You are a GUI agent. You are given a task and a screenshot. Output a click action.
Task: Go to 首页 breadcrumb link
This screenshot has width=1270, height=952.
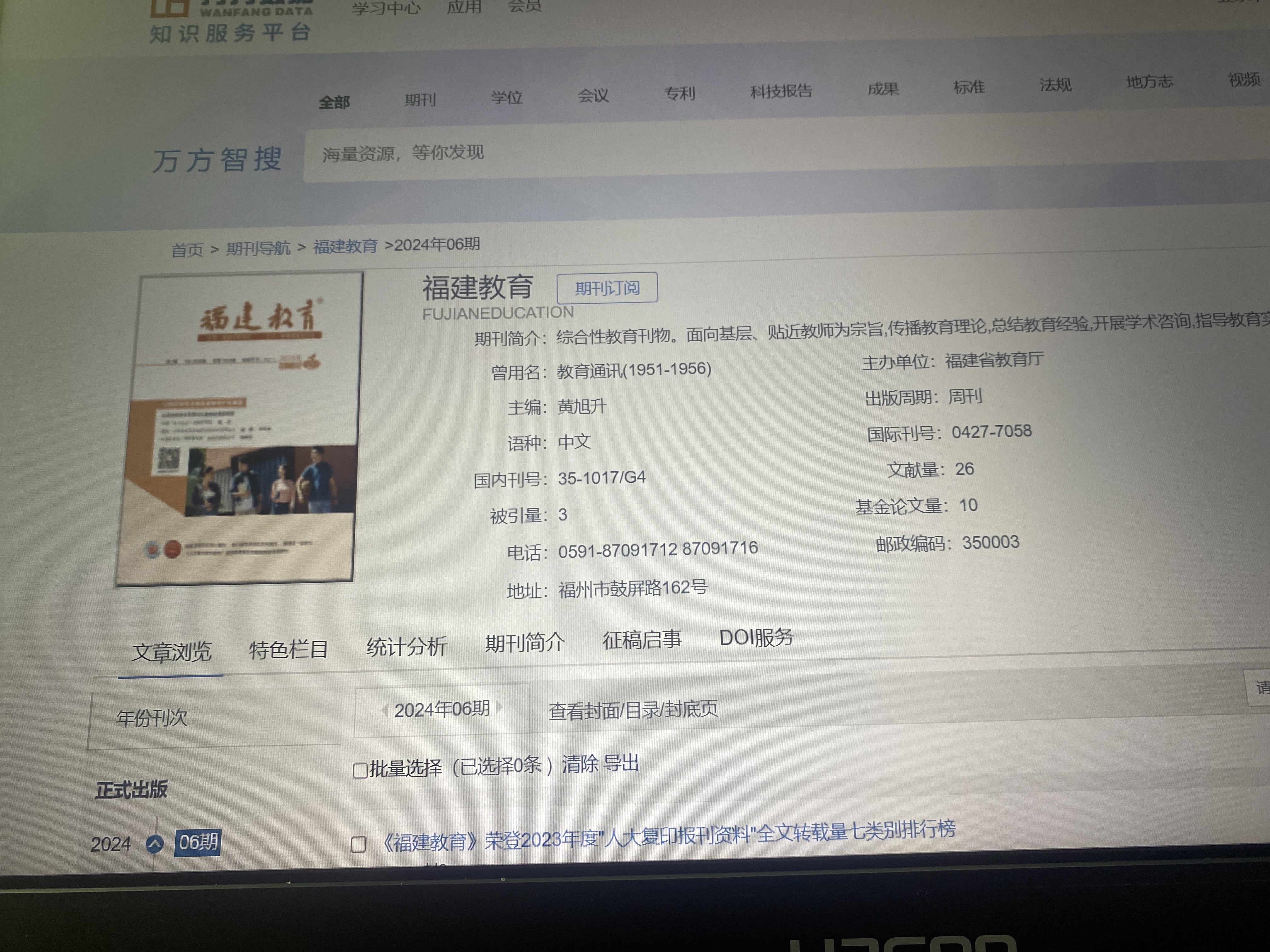[187, 250]
